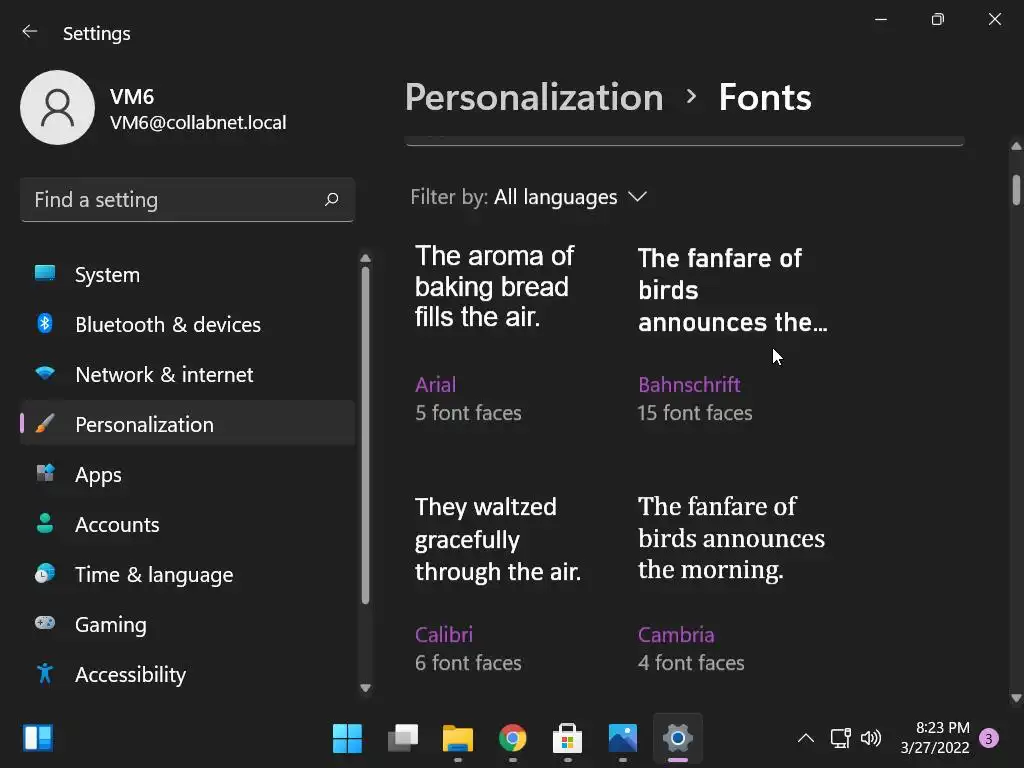
Task: Click the fonts page scroll down arrow
Action: [1016, 698]
